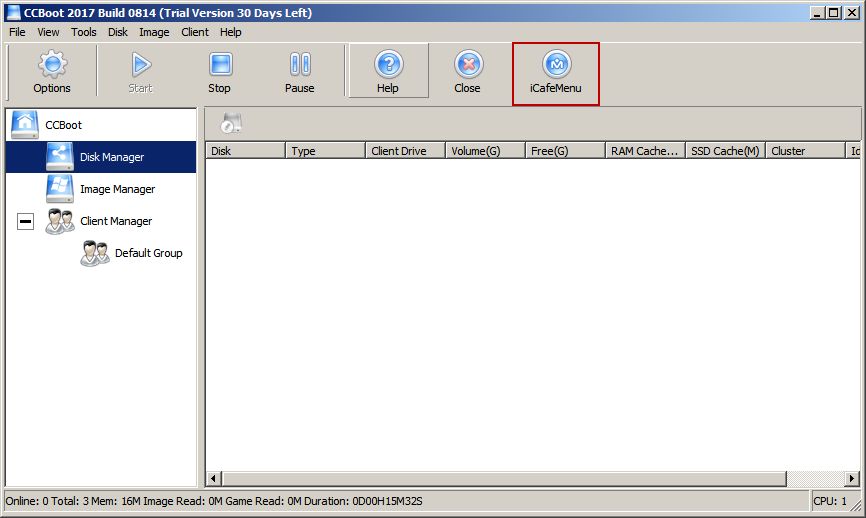866x518 pixels.
Task: Sort by SSD Cache(M) column header
Action: point(725,151)
